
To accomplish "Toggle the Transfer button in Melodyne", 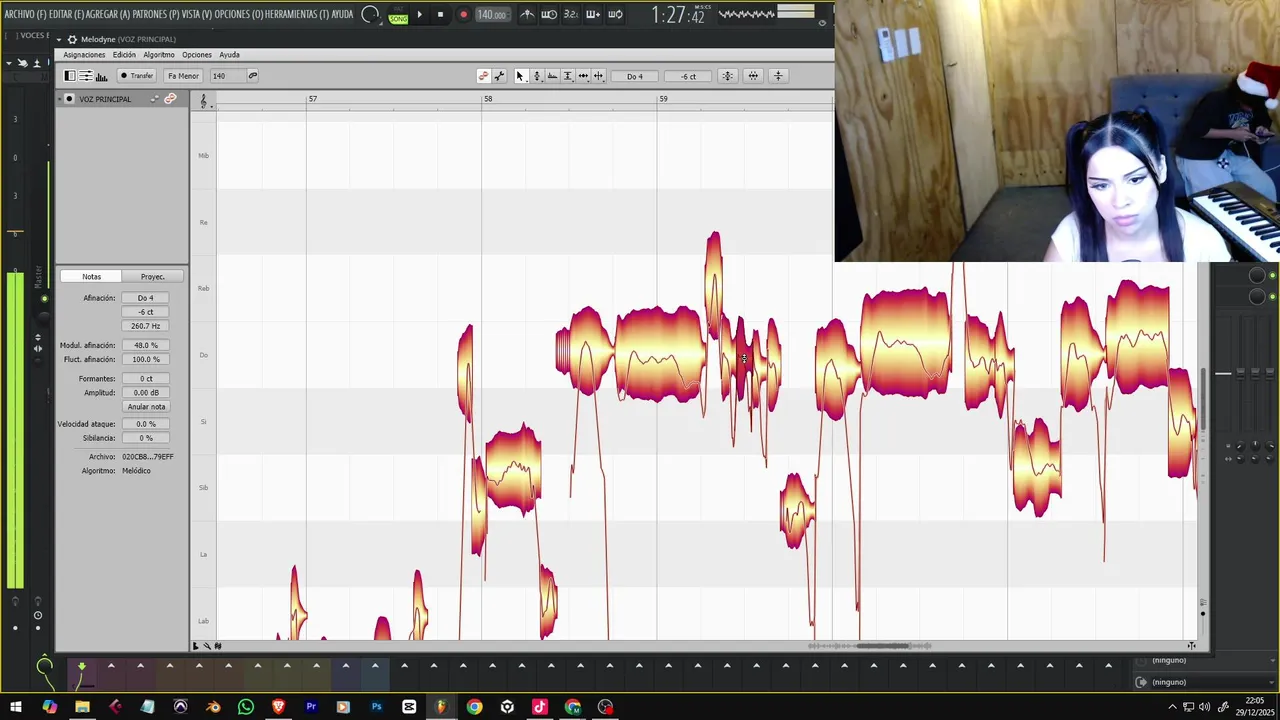I will click(x=137, y=76).
